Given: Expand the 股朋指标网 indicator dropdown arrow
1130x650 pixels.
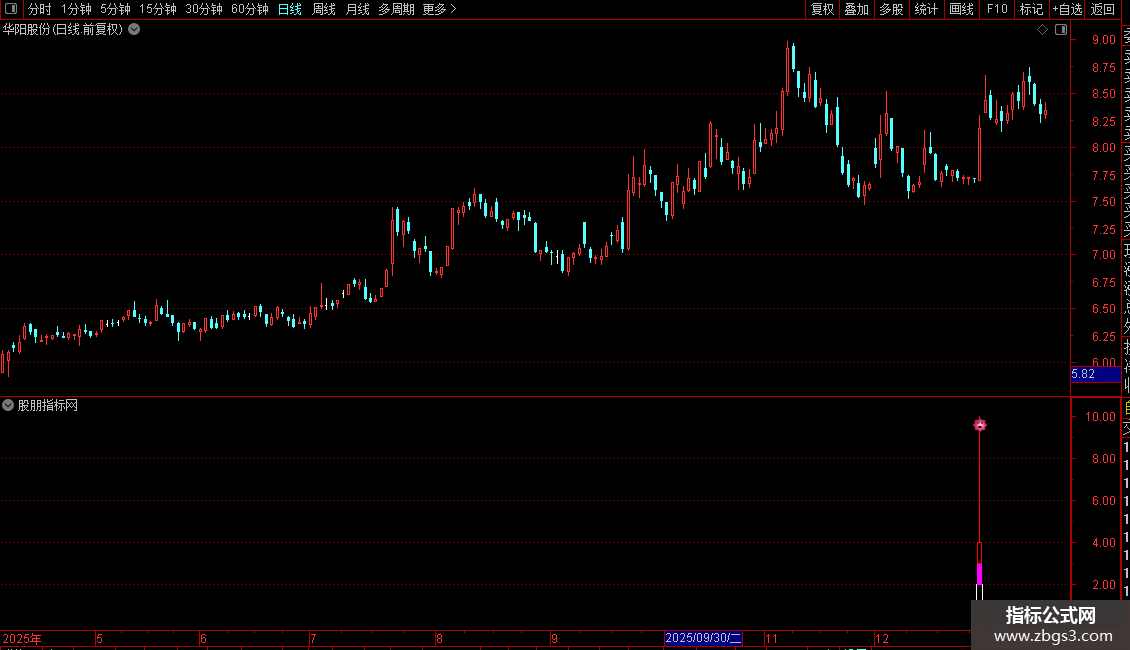Looking at the screenshot, I should (x=8, y=405).
